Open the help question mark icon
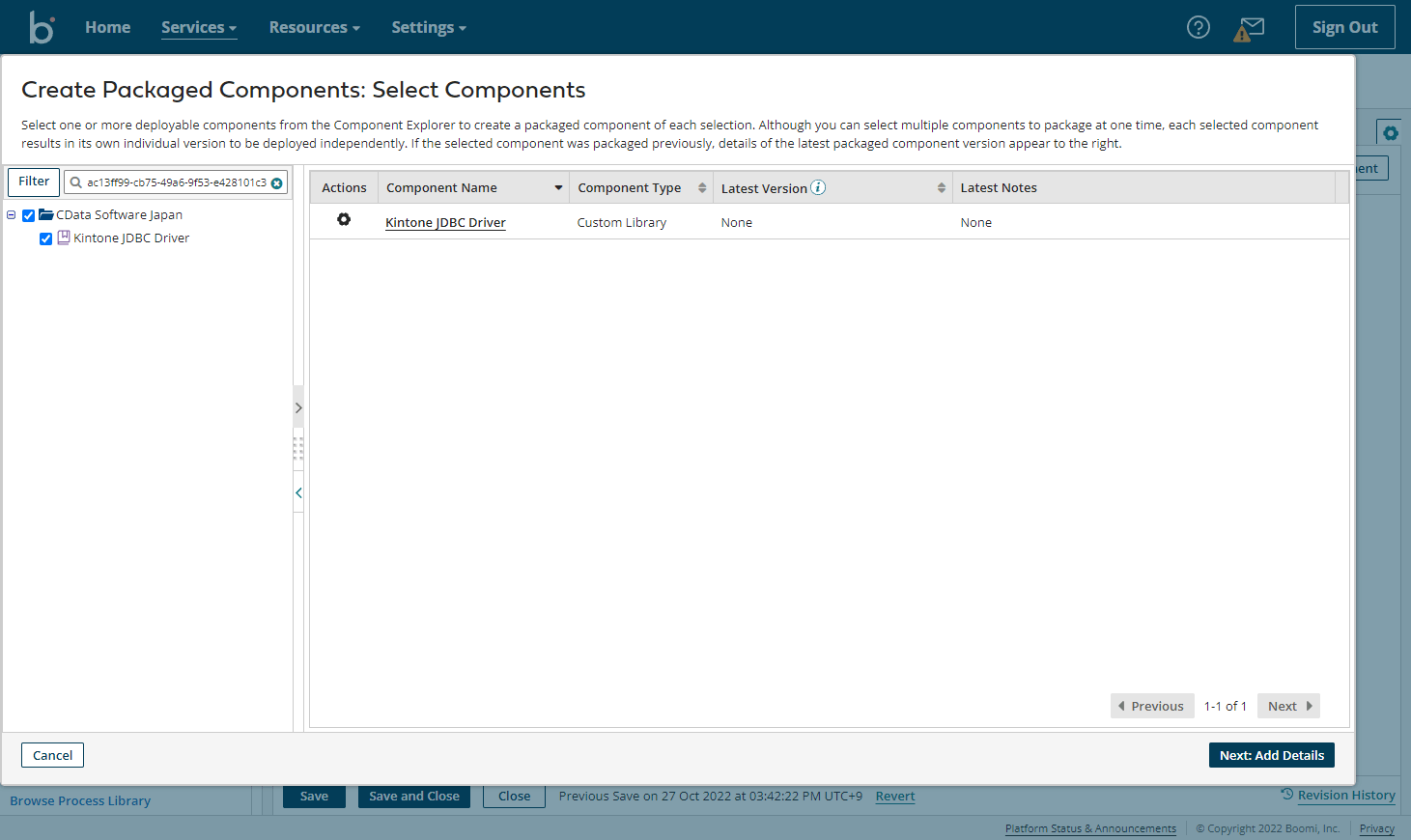This screenshot has width=1411, height=840. pyautogui.click(x=1199, y=27)
